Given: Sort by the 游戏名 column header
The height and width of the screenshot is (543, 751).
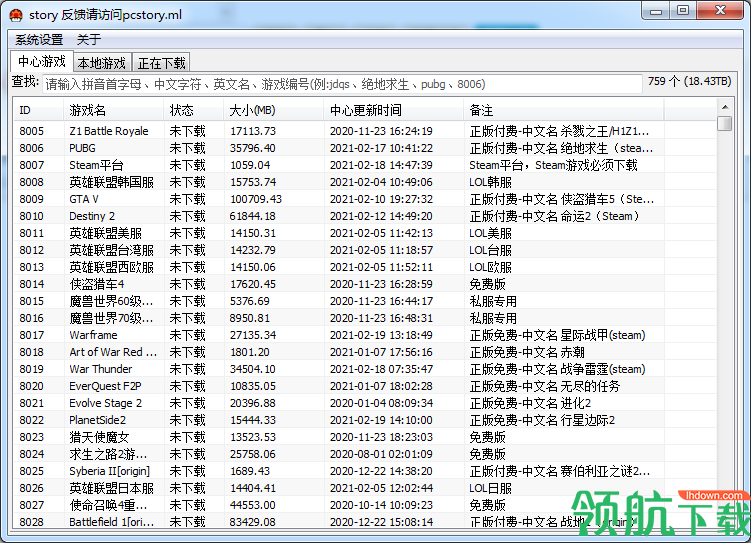Looking at the screenshot, I should [x=113, y=111].
